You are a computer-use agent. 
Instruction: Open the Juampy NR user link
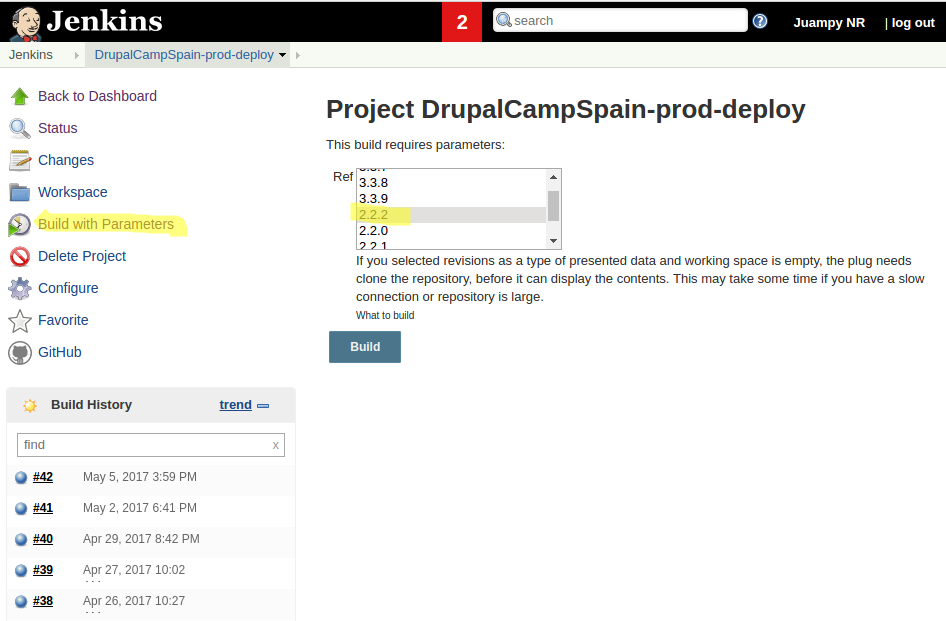tap(829, 23)
